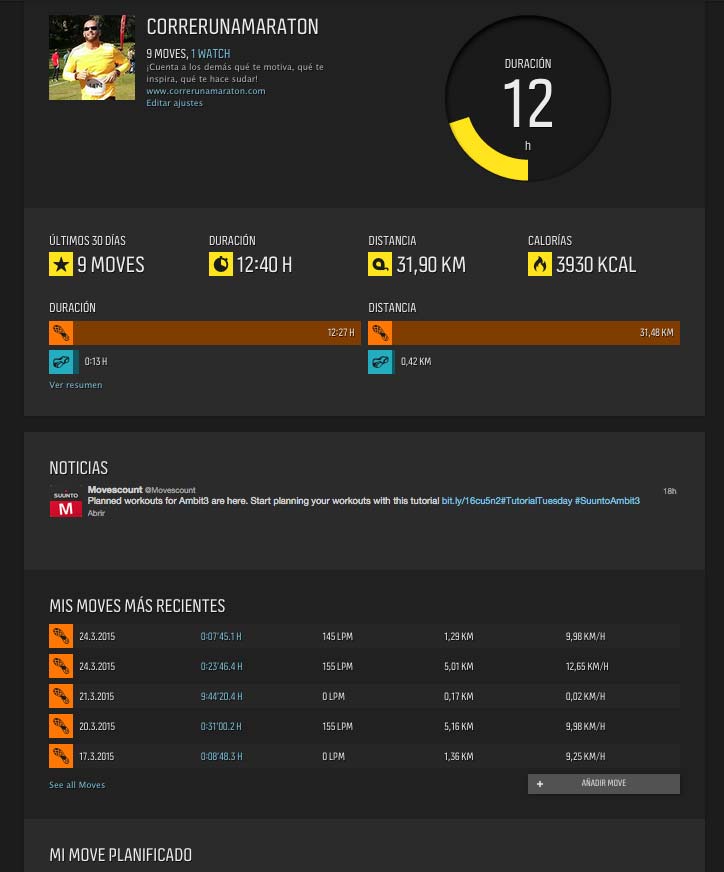This screenshot has width=724, height=872.
Task: Click the yellow star 9 Moves icon
Action: click(61, 264)
